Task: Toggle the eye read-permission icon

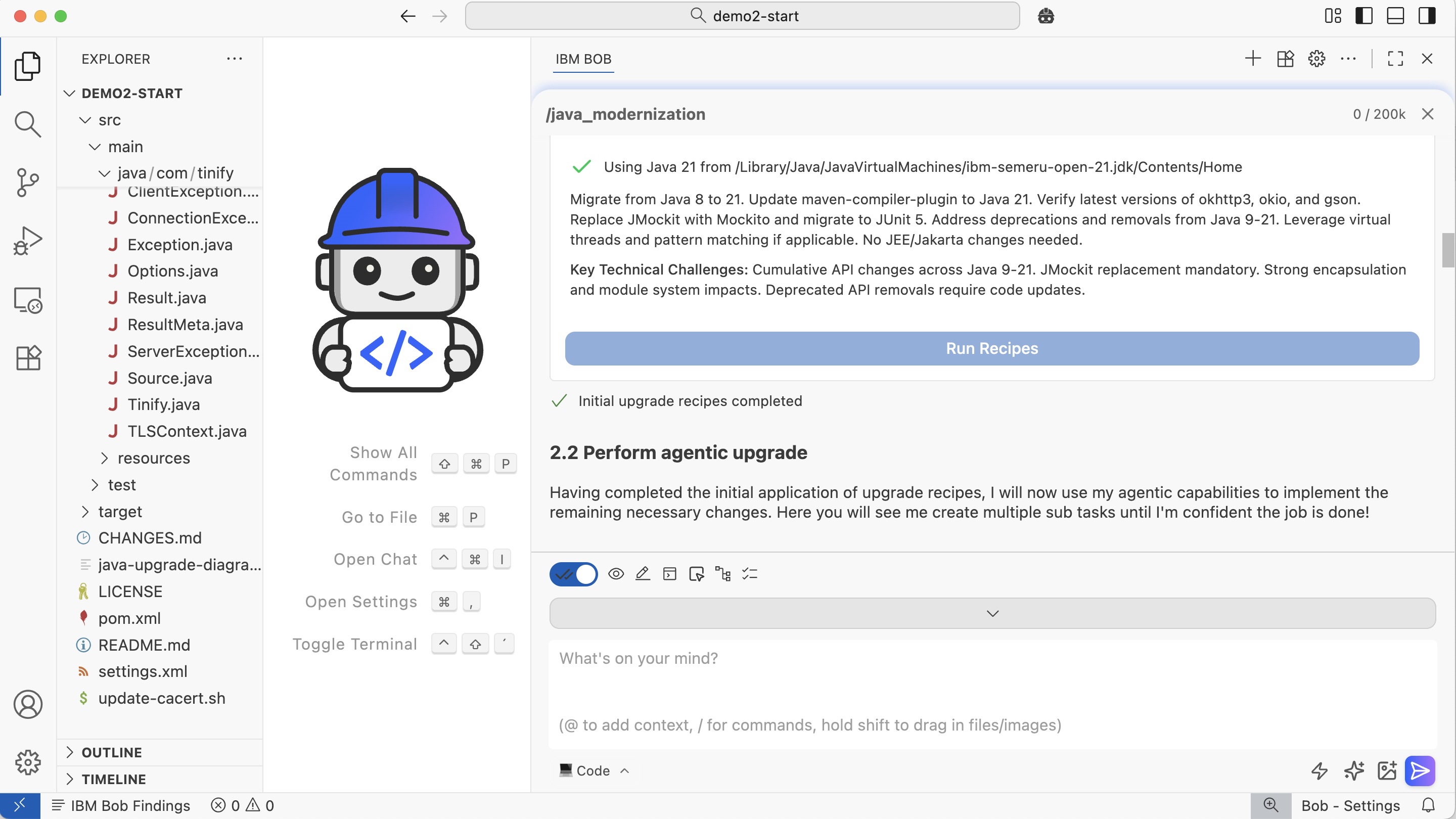Action: point(616,574)
